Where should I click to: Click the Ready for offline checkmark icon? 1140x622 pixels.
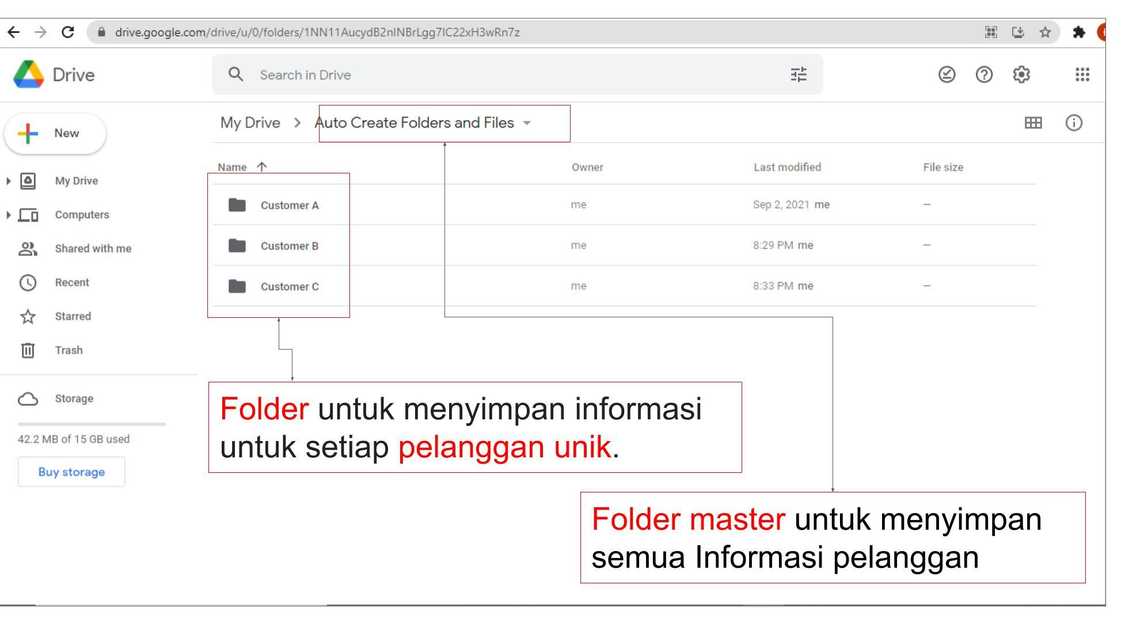tap(947, 75)
